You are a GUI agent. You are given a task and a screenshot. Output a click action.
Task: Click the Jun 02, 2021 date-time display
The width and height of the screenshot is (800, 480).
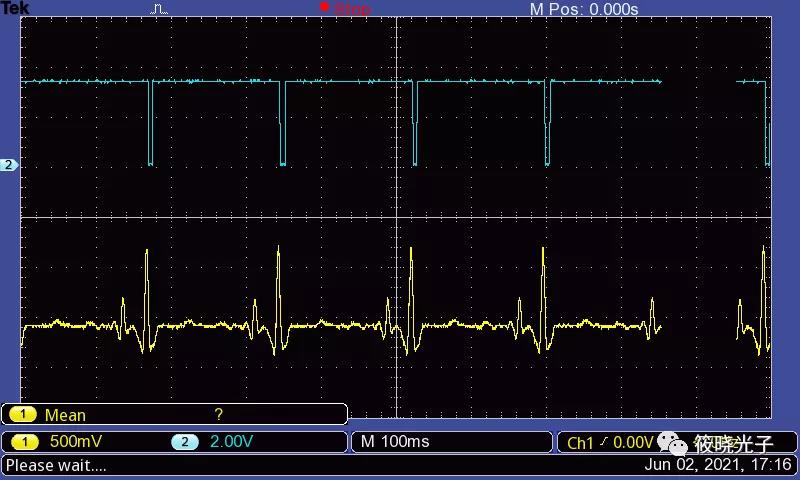pyautogui.click(x=718, y=465)
